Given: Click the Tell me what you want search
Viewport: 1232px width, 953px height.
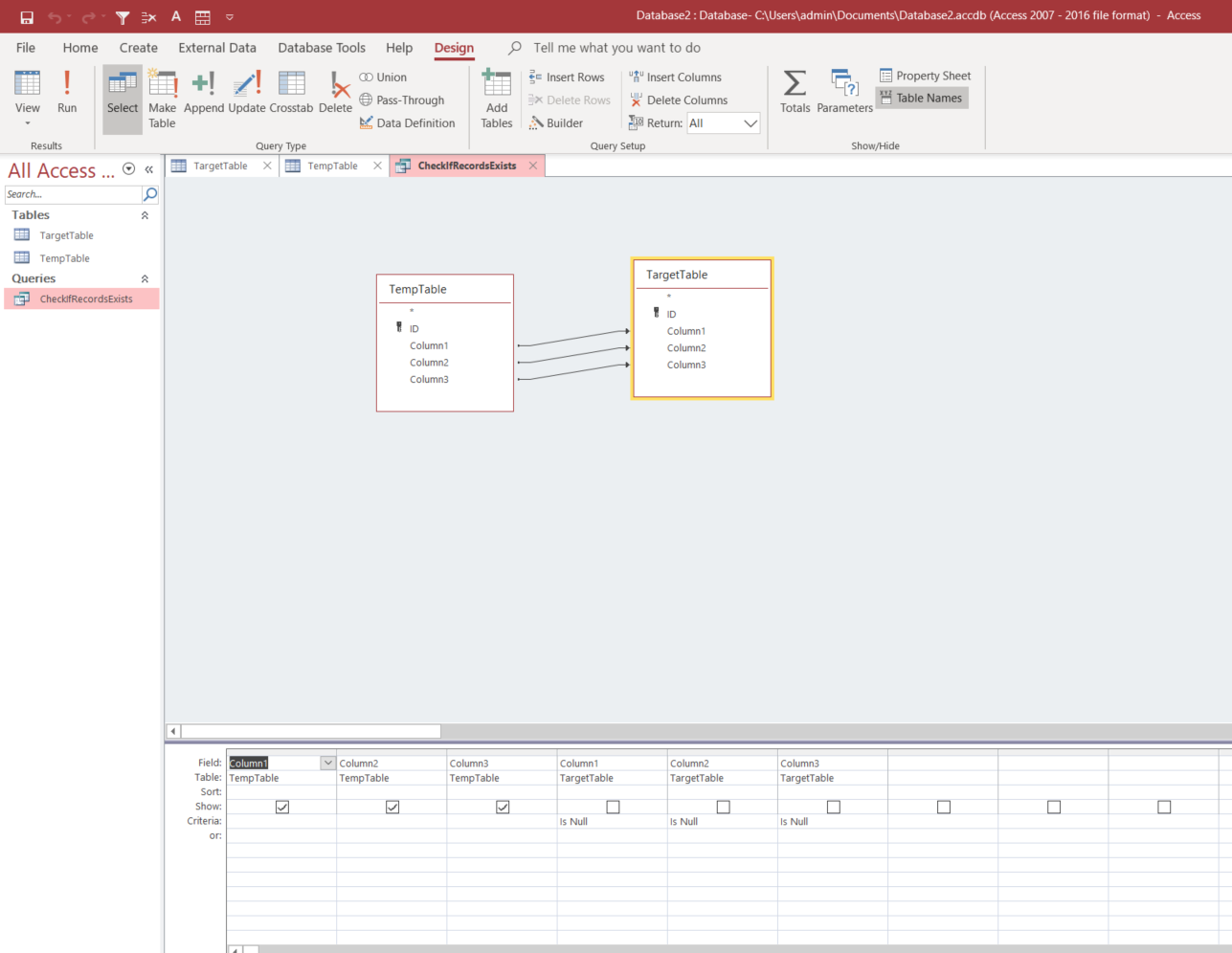Looking at the screenshot, I should [616, 48].
